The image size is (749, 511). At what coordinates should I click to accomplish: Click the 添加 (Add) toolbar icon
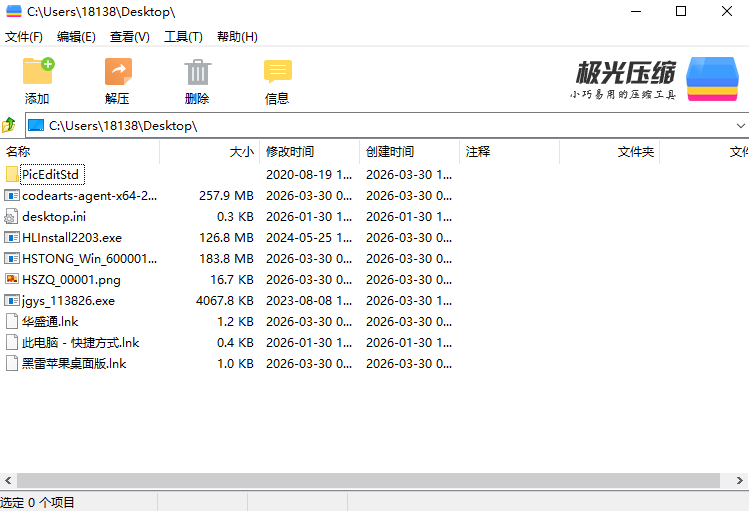coord(38,71)
